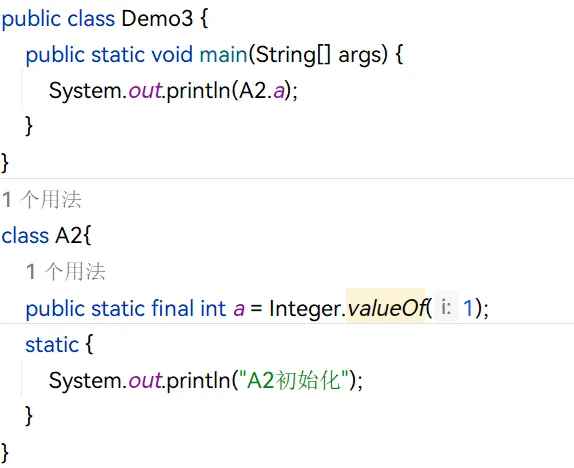
Task: Click the String[] args parameter
Action: 318,55
